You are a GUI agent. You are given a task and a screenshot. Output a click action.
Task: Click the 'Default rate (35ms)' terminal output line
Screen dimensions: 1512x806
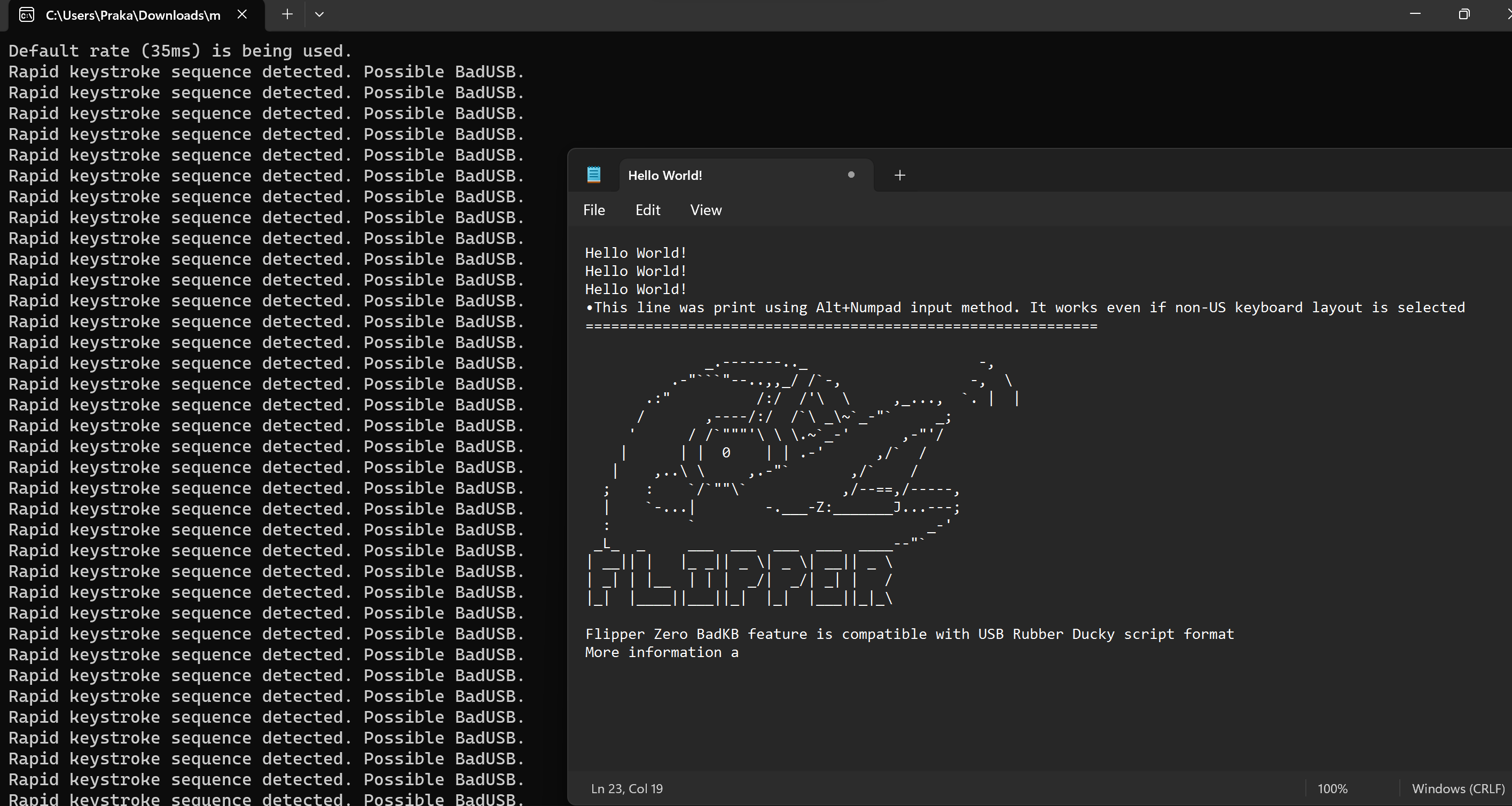pyautogui.click(x=179, y=51)
